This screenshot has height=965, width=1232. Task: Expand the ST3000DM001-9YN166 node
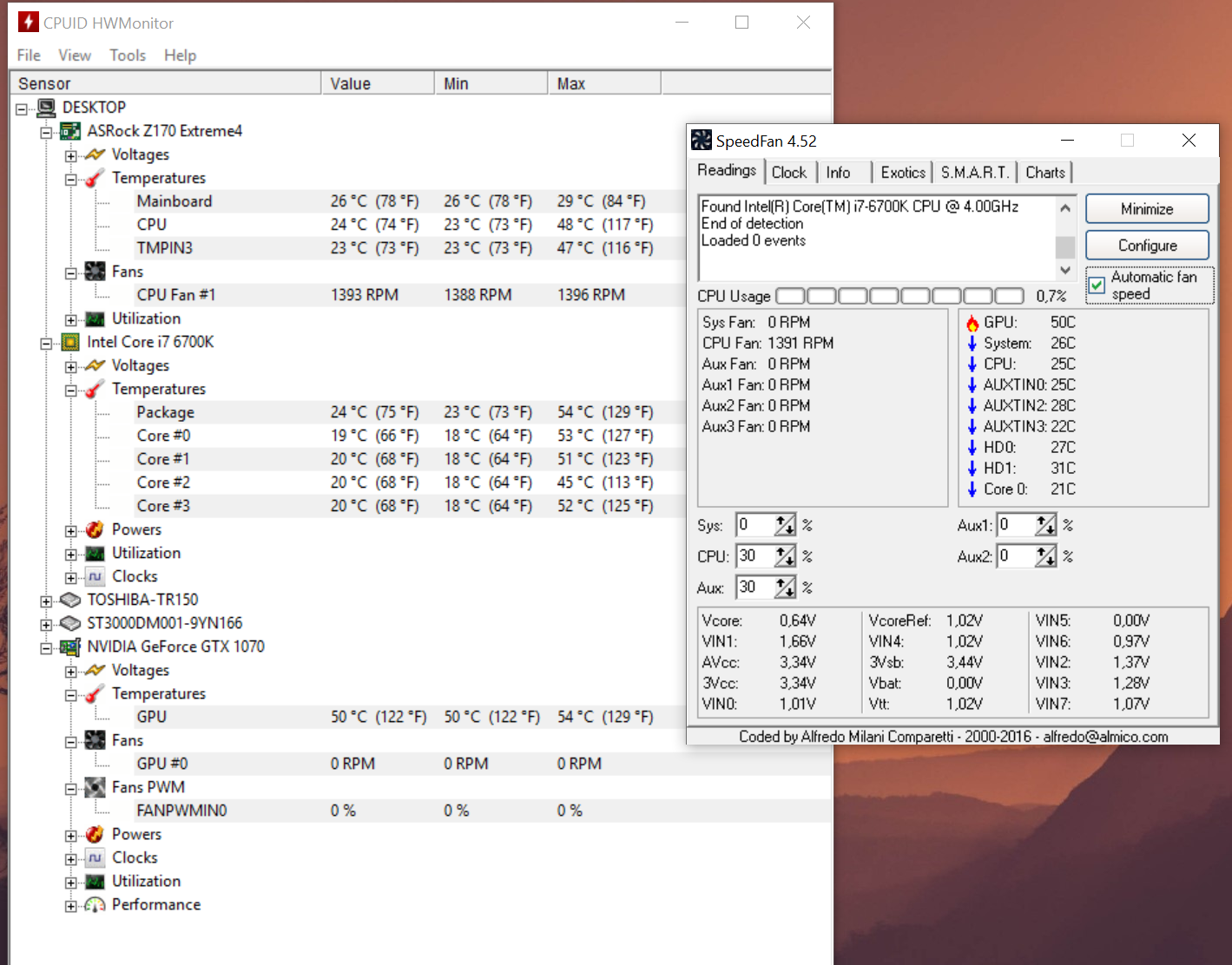coord(46,625)
